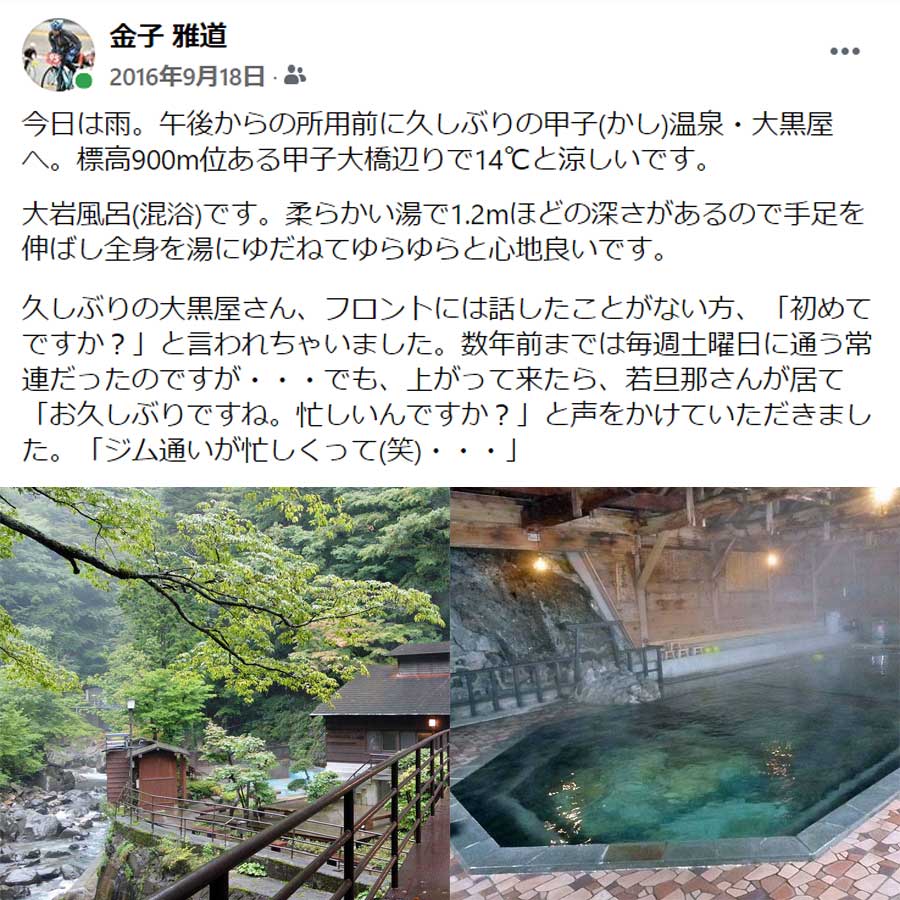Click the green online status dot
900x900 pixels.
pyautogui.click(x=84, y=81)
